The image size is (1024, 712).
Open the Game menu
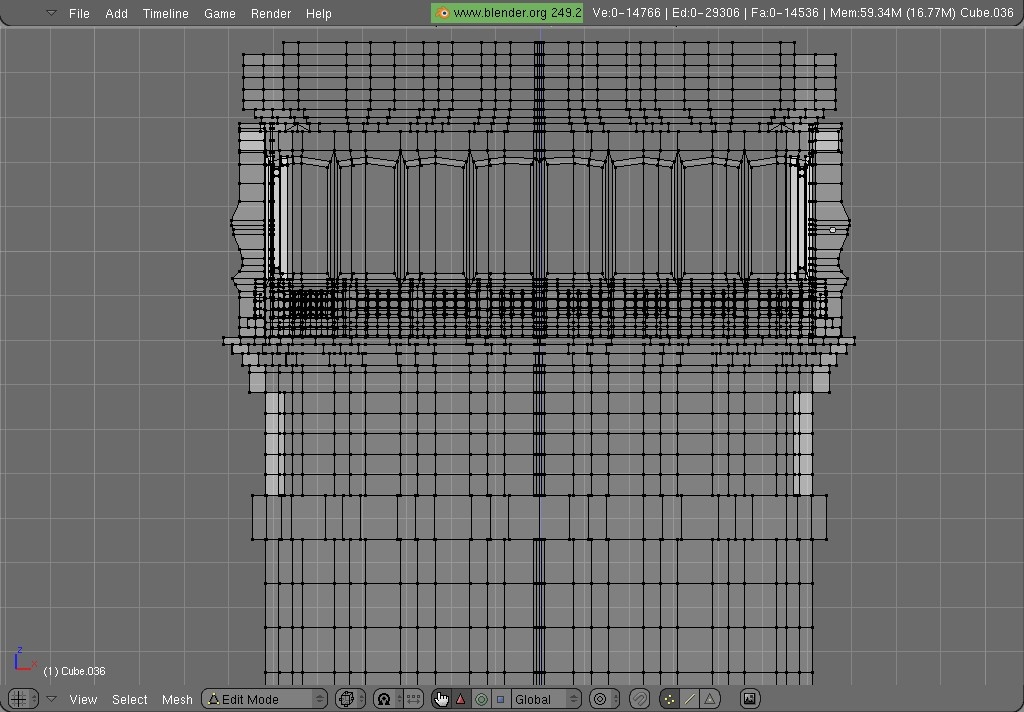pos(219,13)
